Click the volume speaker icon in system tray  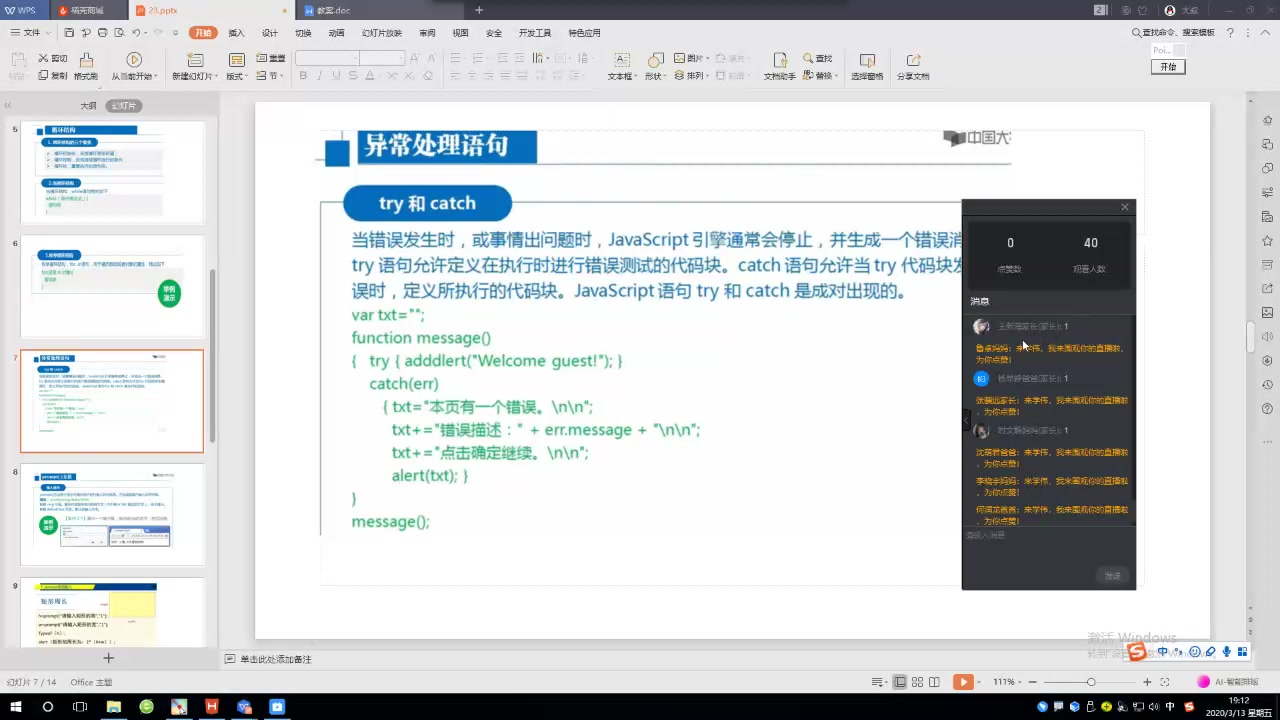(x=1156, y=706)
